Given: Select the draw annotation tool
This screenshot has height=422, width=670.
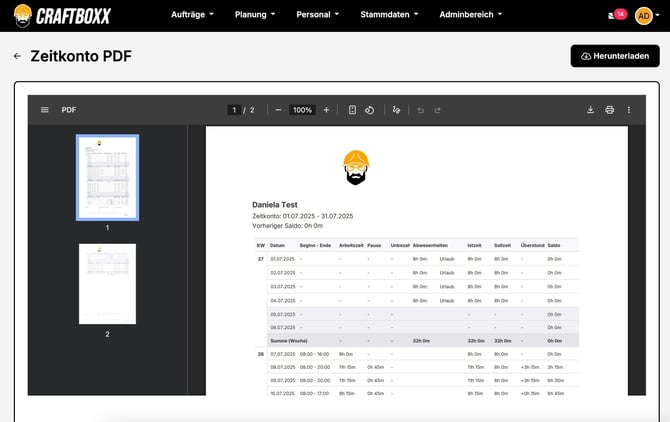Looking at the screenshot, I should (397, 110).
